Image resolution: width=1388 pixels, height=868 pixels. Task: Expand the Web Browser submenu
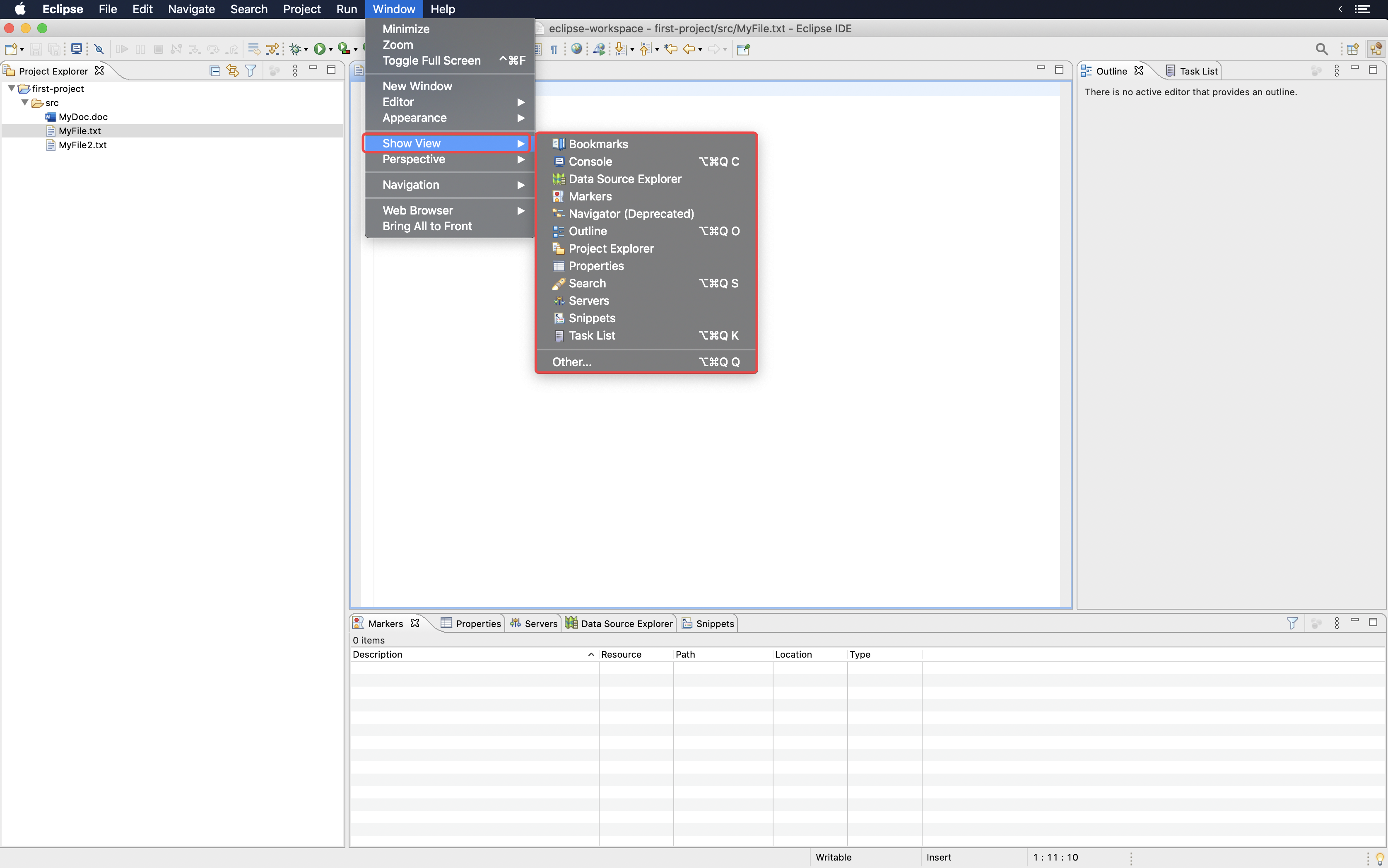click(450, 210)
